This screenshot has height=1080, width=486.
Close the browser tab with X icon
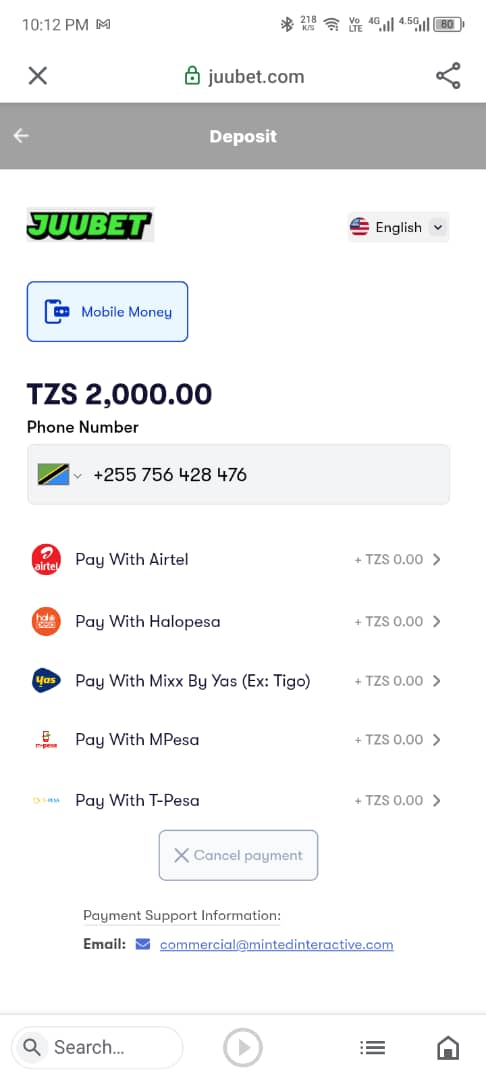pos(38,76)
